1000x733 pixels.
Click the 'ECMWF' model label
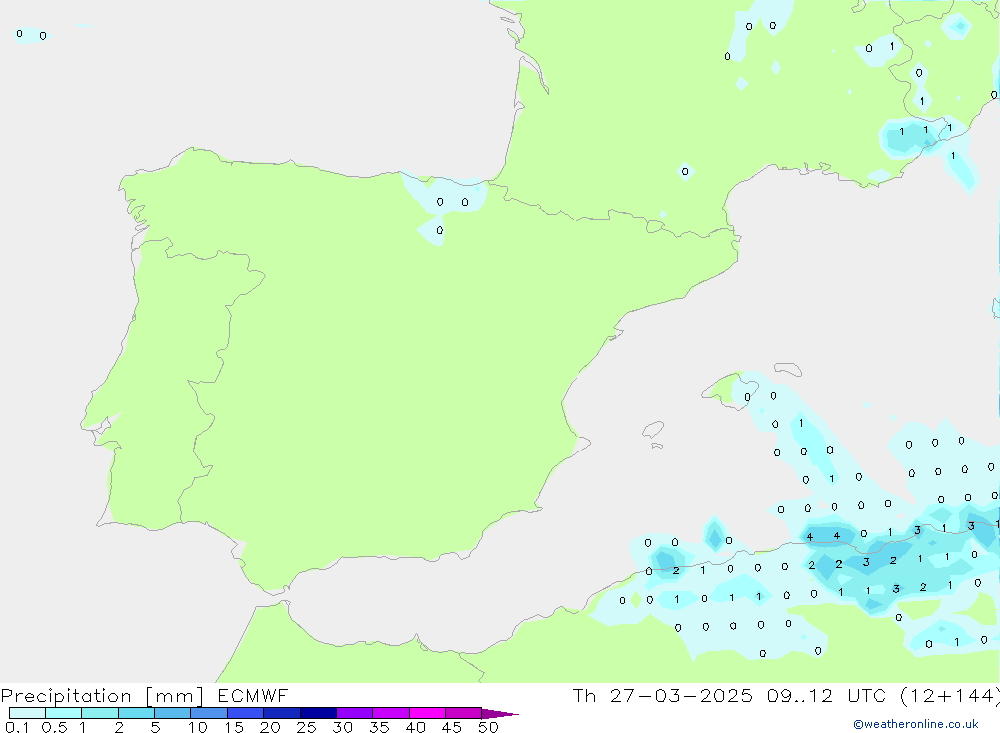[253, 696]
